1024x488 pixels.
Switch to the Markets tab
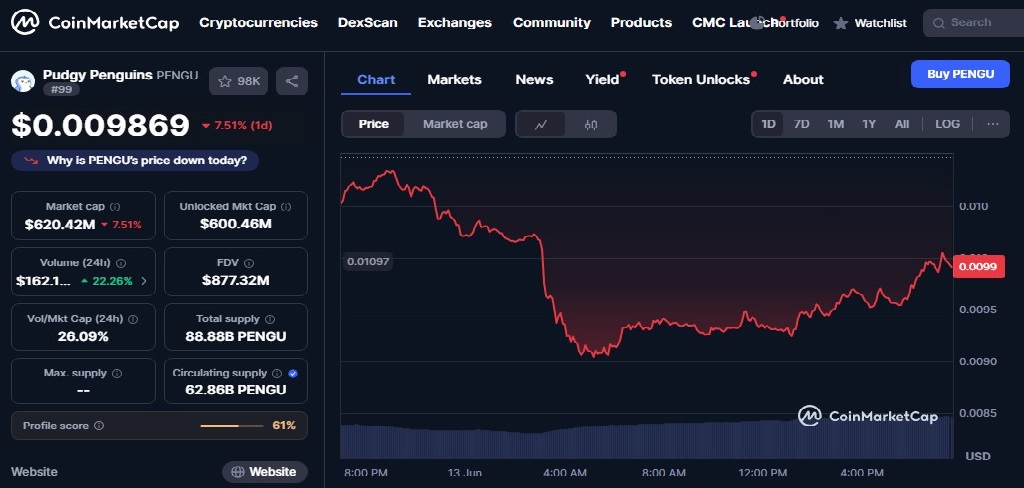455,80
